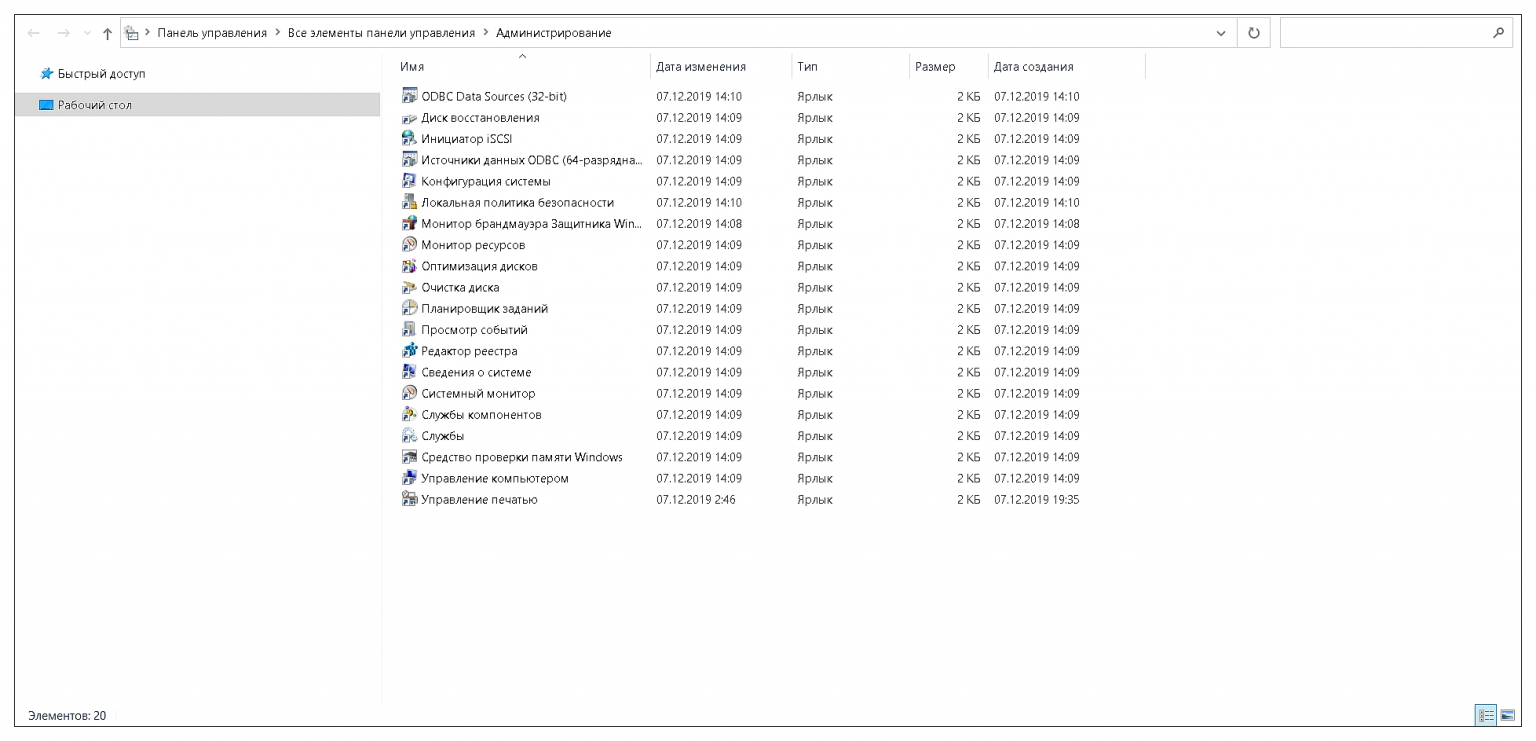The image size is (1536, 741).
Task: Refresh the Администрирование folder view
Action: pos(1254,33)
